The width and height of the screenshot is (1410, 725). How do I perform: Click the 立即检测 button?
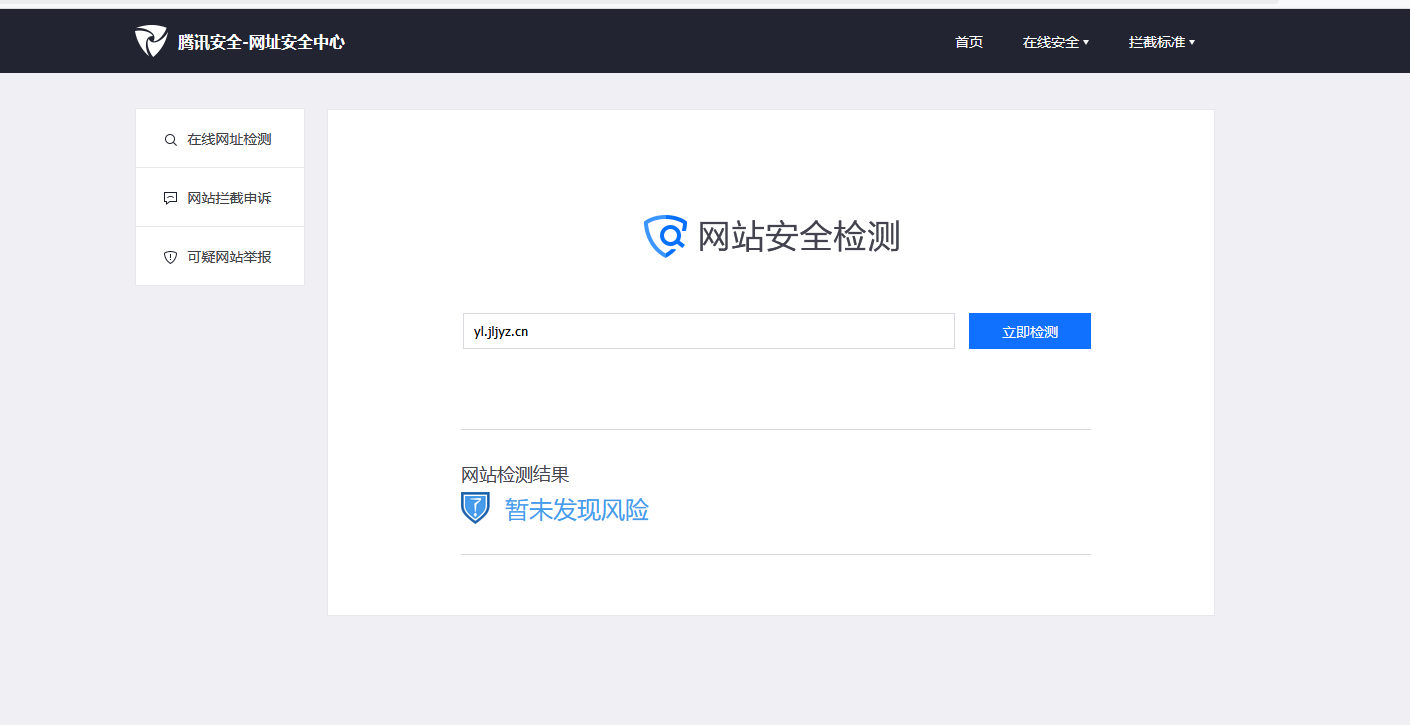(x=1030, y=331)
